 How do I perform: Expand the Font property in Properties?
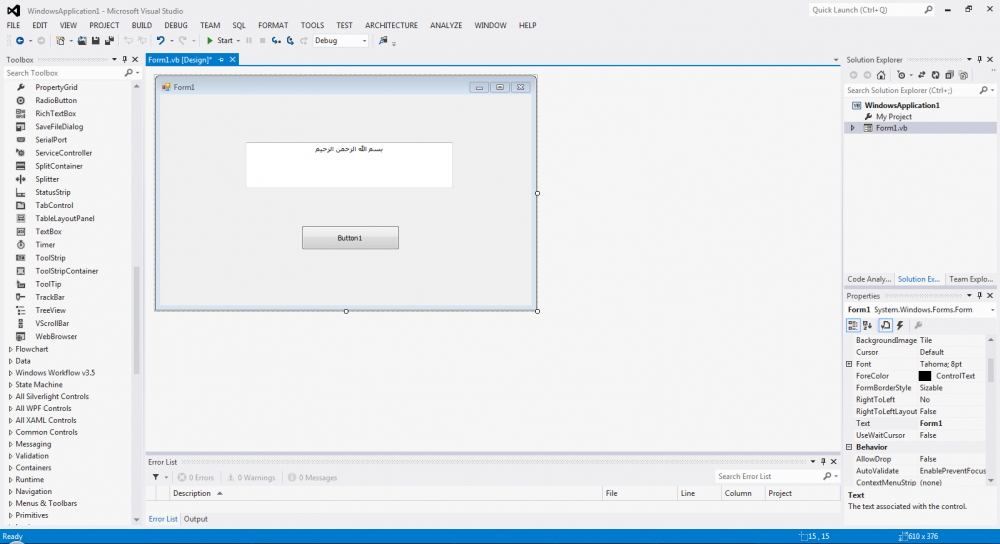[849, 364]
